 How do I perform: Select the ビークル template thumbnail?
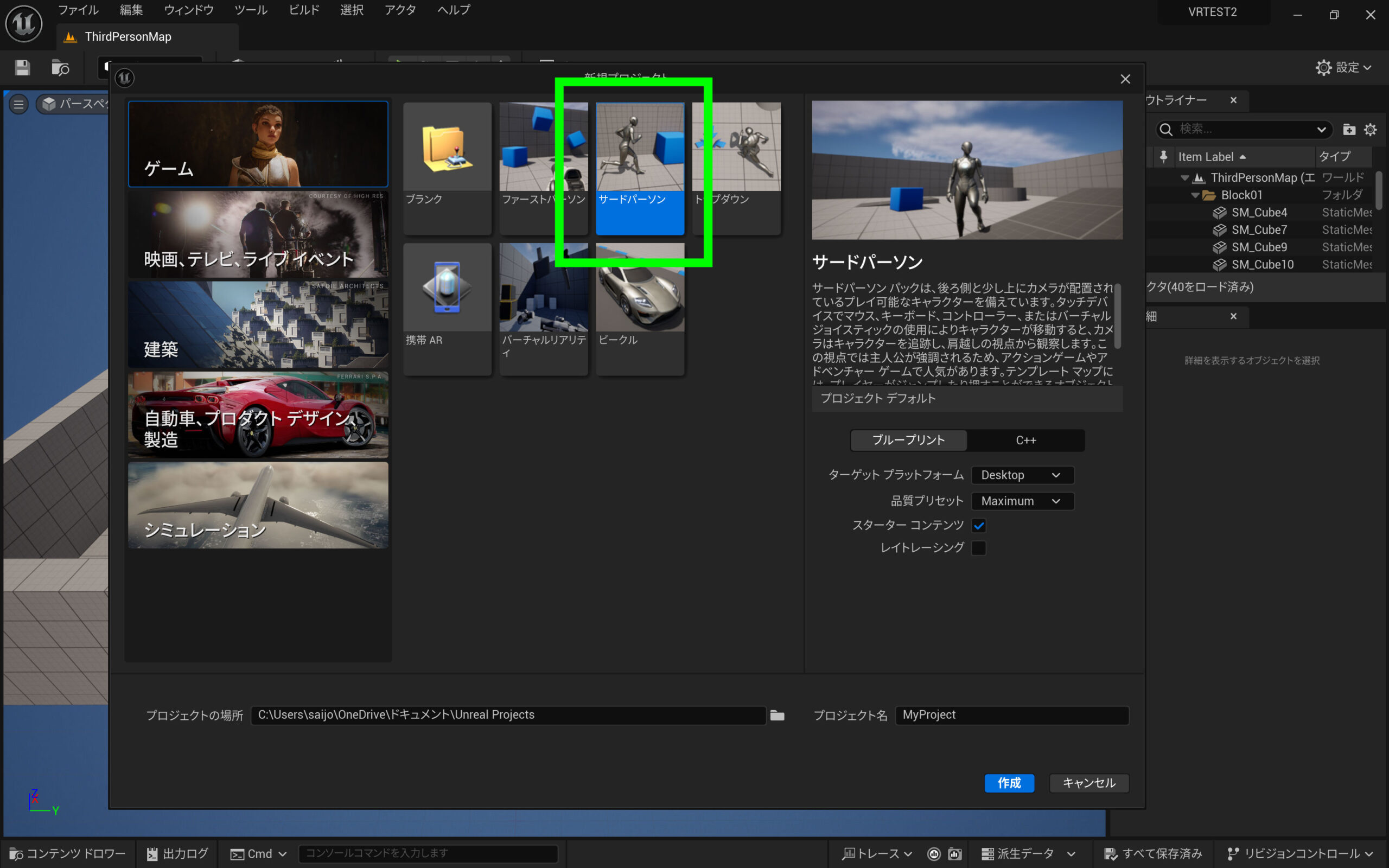(x=639, y=302)
